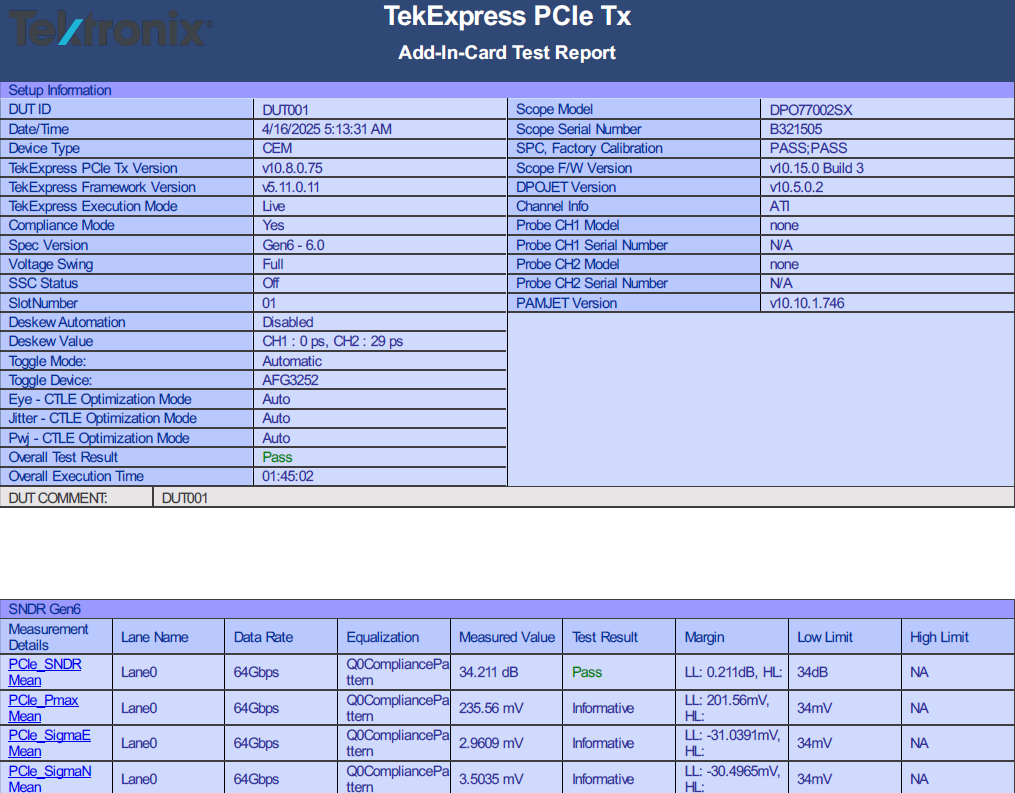This screenshot has width=1015, height=793.
Task: Select the DUT comment value 'DUT001'
Action: tap(184, 498)
